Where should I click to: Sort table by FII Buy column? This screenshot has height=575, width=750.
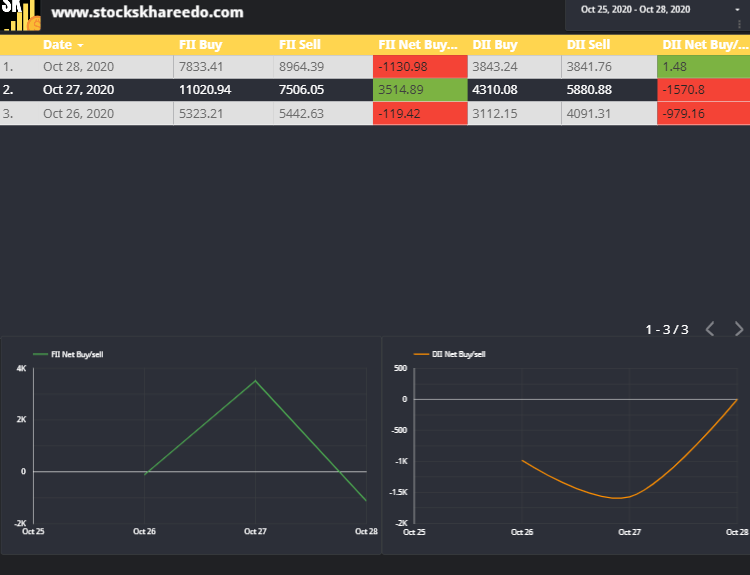click(x=200, y=44)
